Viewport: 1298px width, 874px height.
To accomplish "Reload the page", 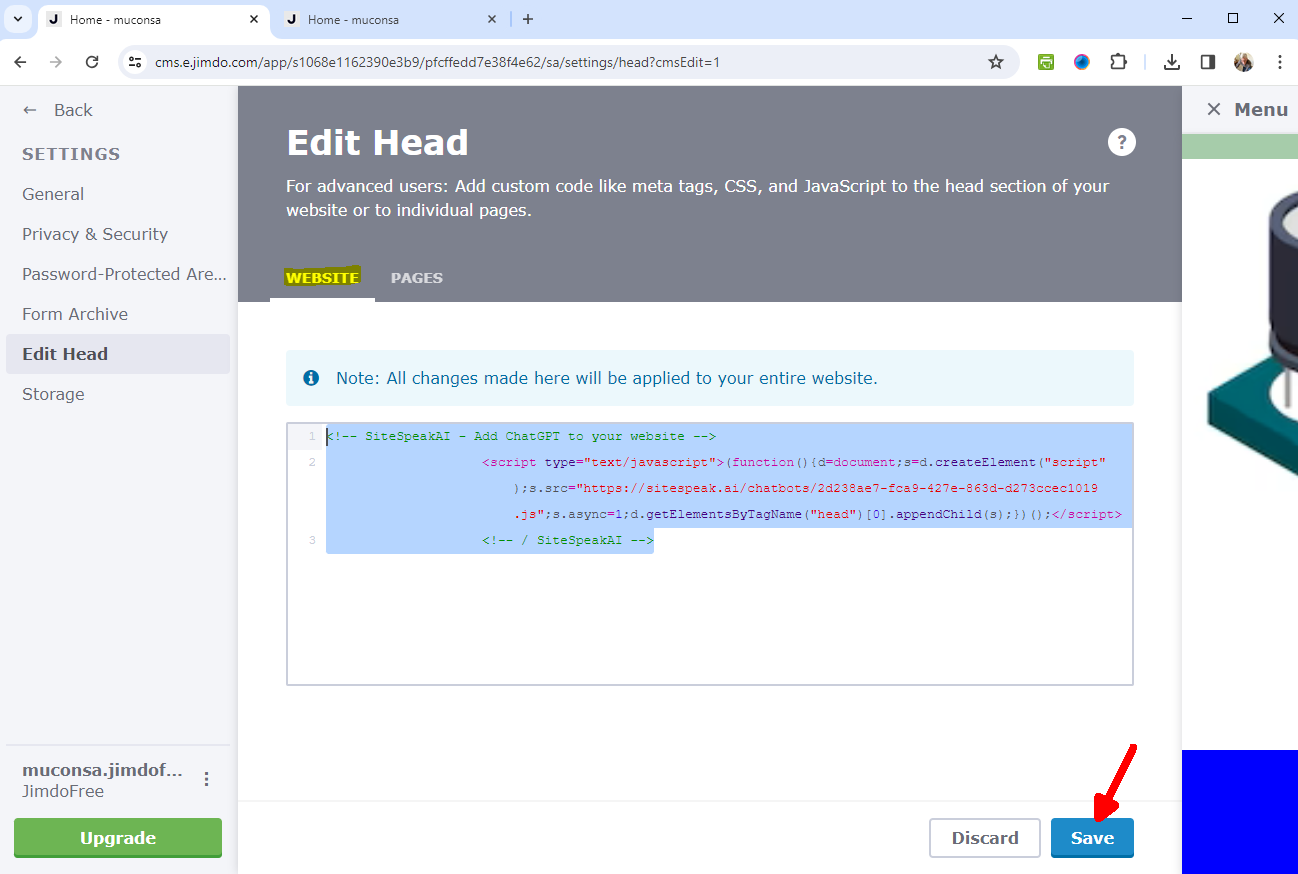I will pyautogui.click(x=92, y=62).
